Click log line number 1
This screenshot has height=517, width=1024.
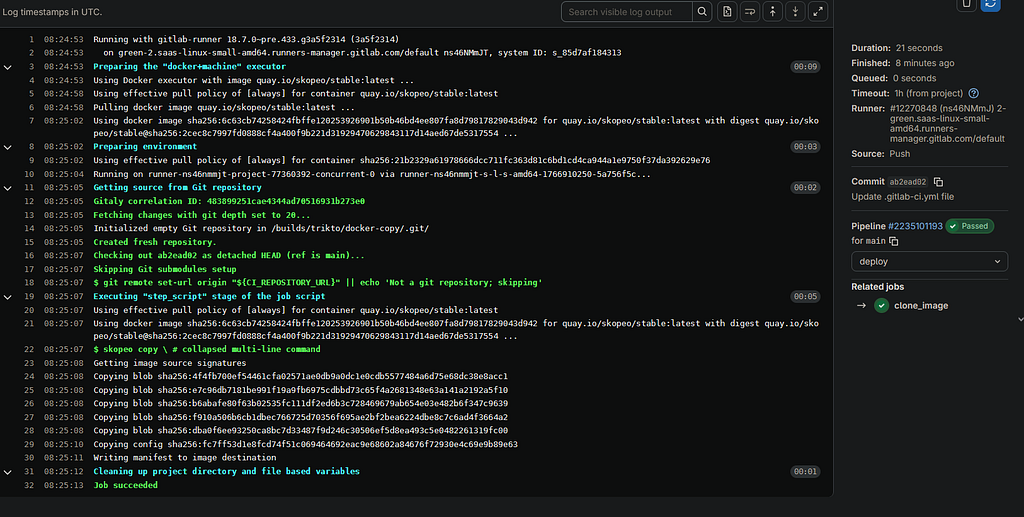pos(31,39)
